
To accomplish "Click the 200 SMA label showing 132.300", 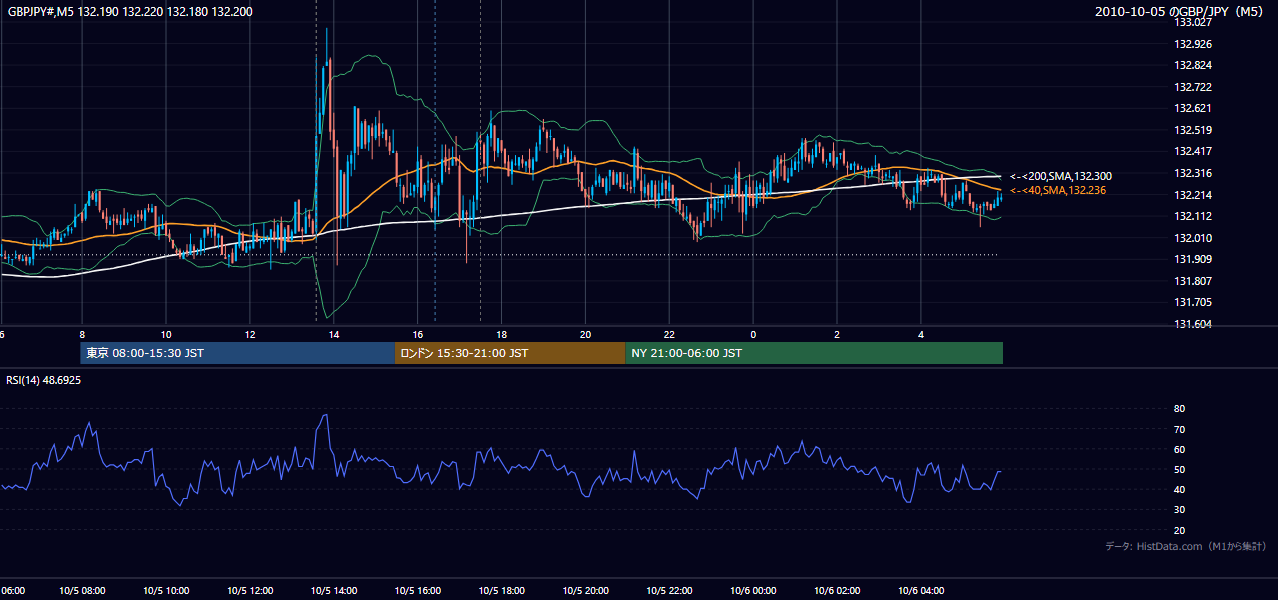I will pos(1061,176).
